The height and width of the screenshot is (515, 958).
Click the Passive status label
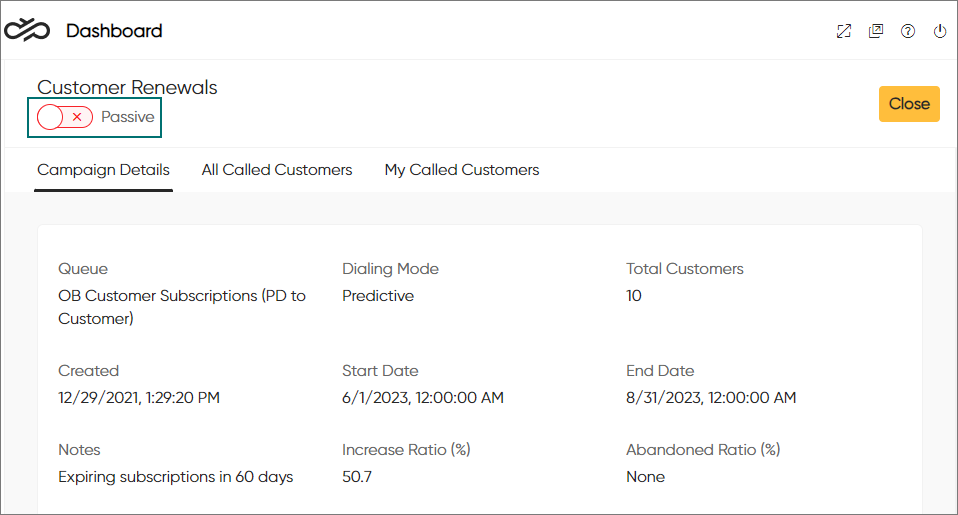[x=128, y=117]
